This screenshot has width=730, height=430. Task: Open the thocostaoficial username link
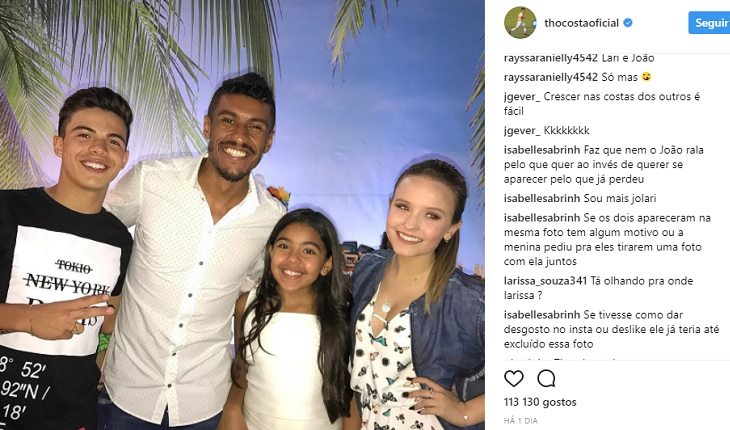581,23
